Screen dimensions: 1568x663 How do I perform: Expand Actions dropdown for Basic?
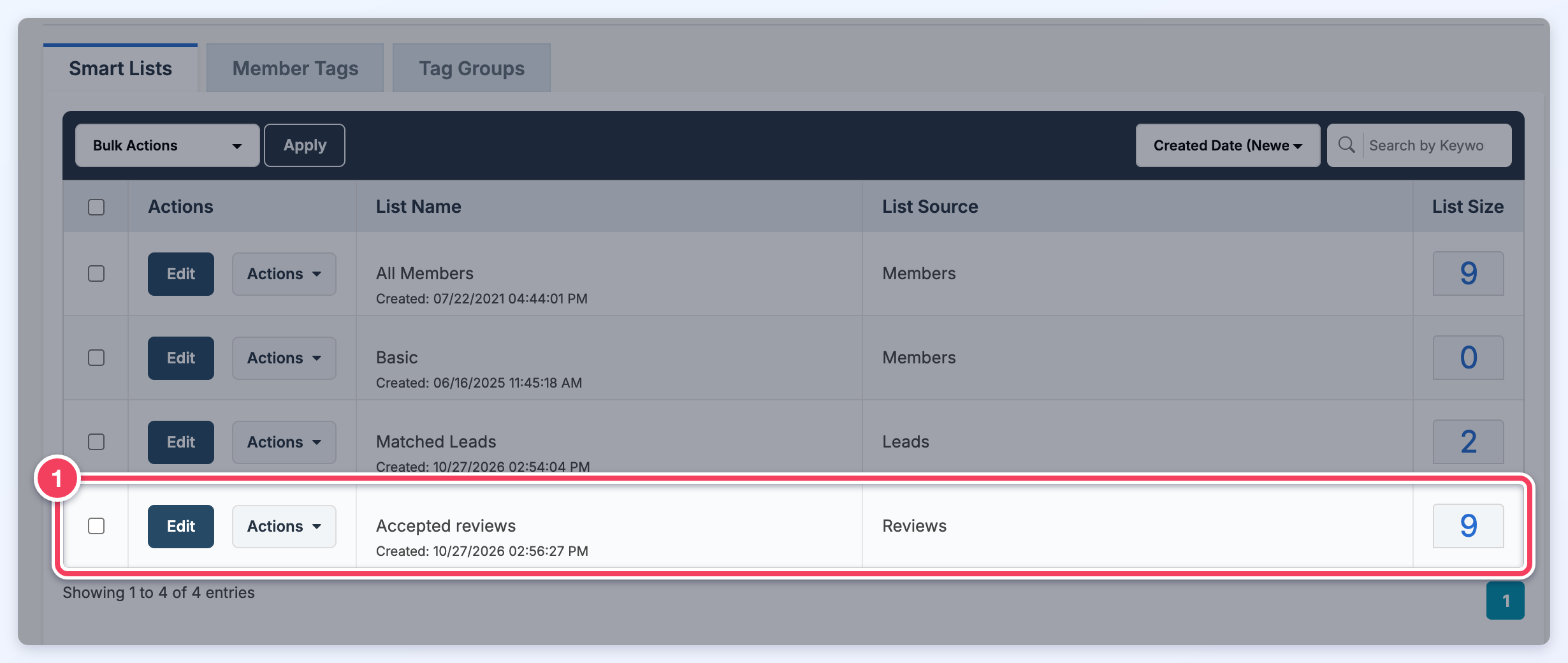(284, 358)
